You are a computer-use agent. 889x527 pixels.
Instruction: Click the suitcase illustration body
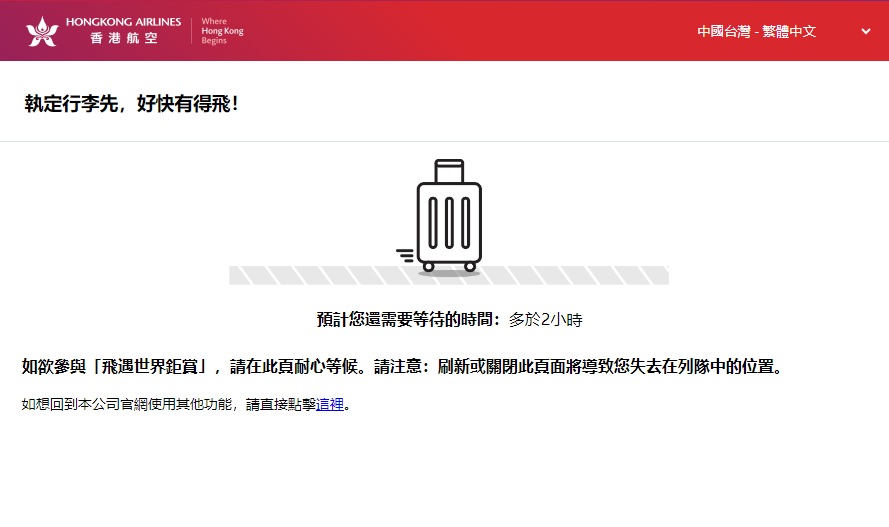point(449,221)
